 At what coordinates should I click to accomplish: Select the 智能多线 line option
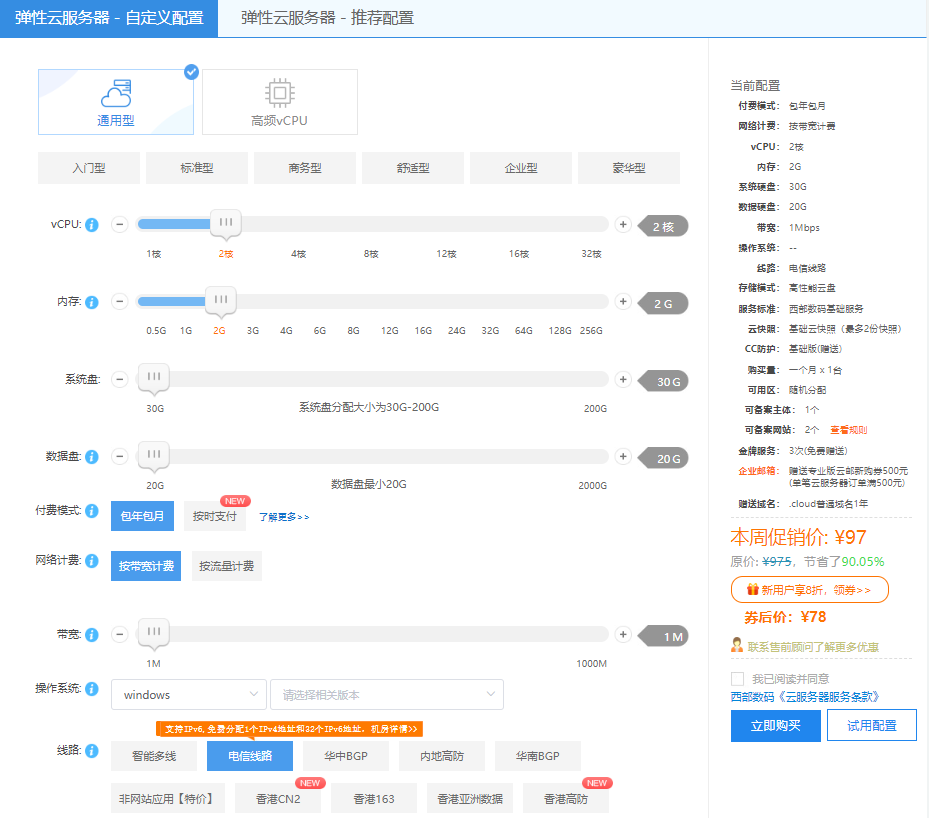(x=154, y=756)
